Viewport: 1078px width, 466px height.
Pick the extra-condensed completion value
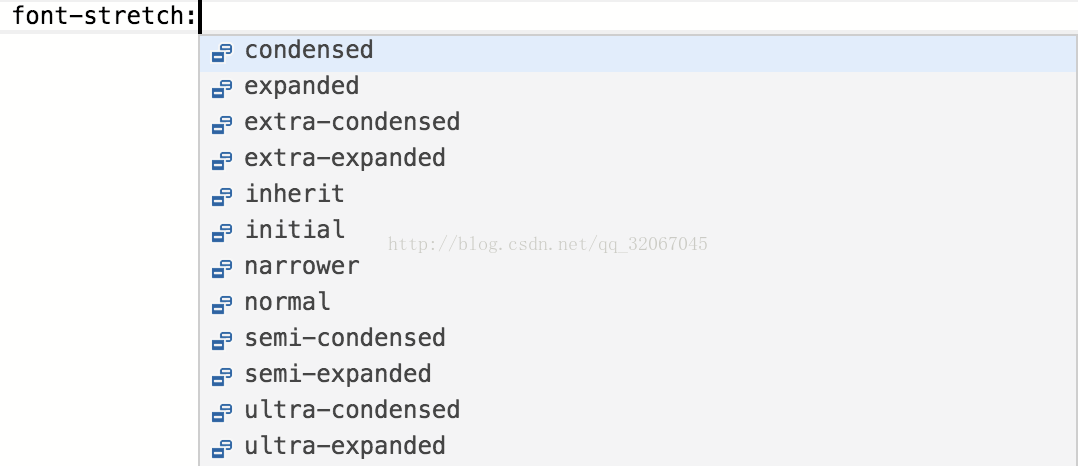pos(638,125)
